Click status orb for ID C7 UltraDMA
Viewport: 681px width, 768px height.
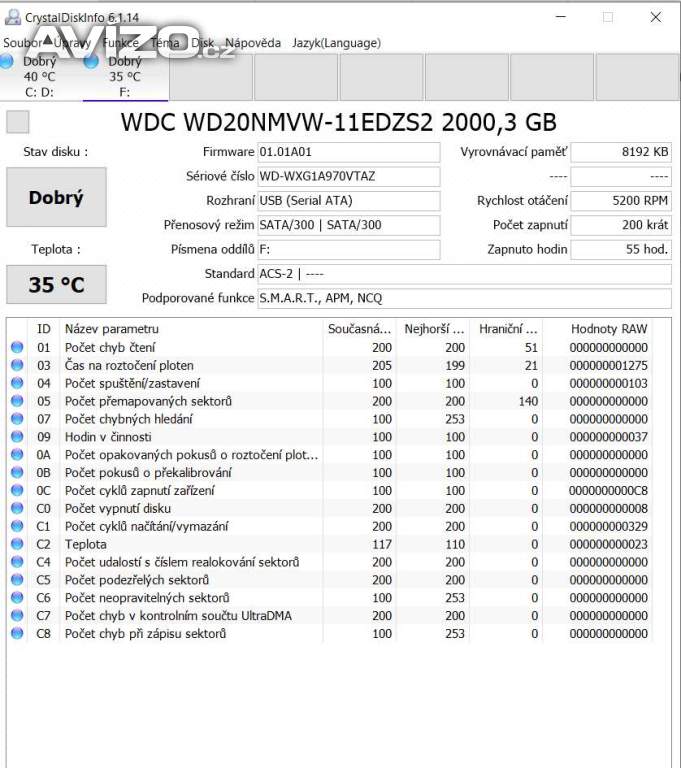click(x=17, y=616)
